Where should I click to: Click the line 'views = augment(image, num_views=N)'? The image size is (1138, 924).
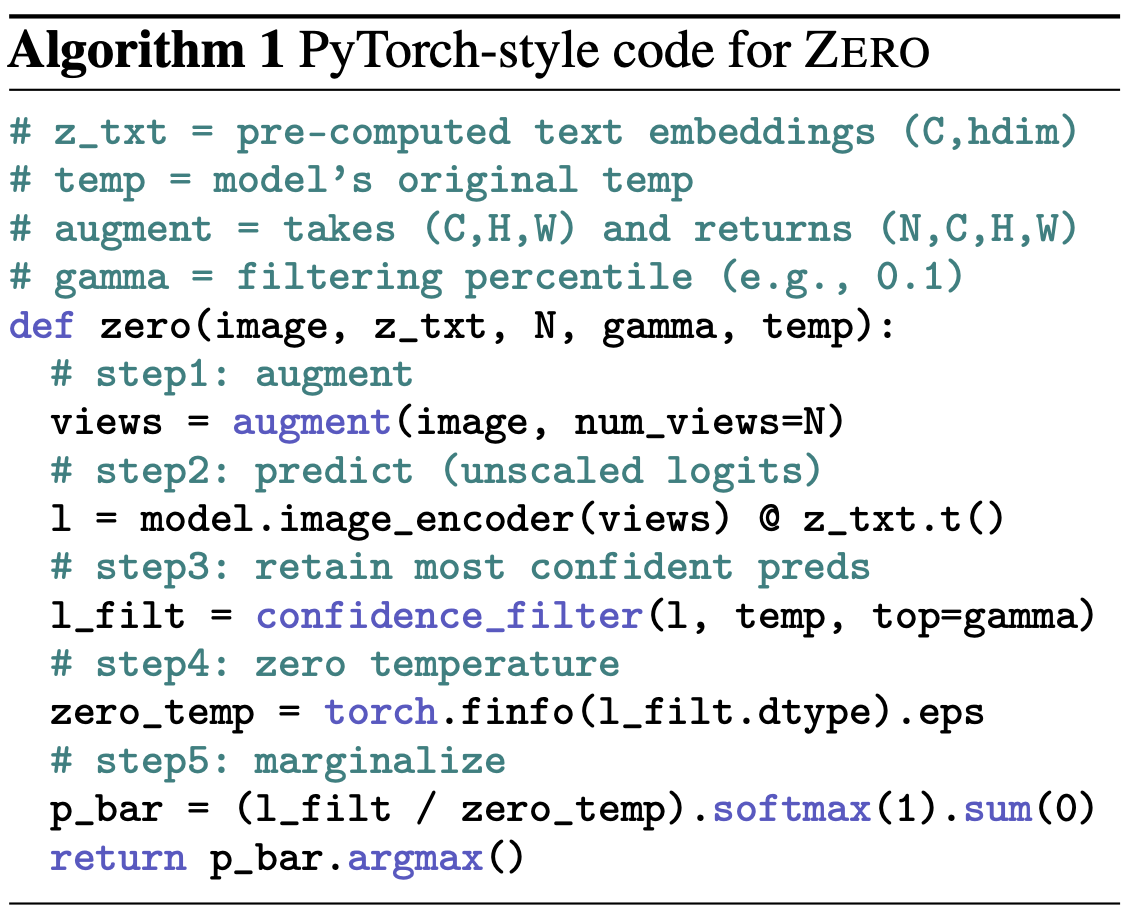coord(447,423)
